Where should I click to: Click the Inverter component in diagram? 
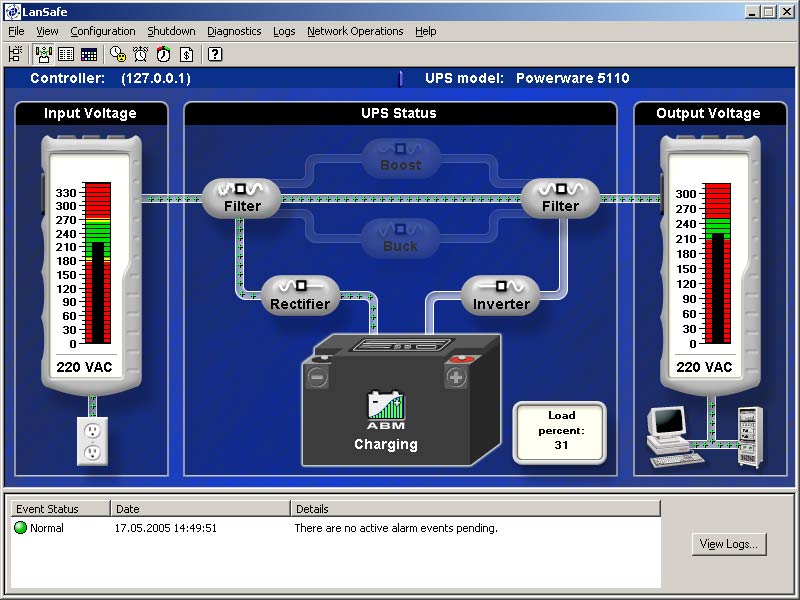501,296
